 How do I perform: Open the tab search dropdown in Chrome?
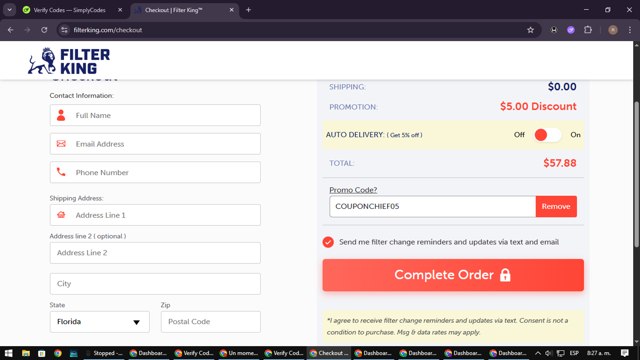9,10
